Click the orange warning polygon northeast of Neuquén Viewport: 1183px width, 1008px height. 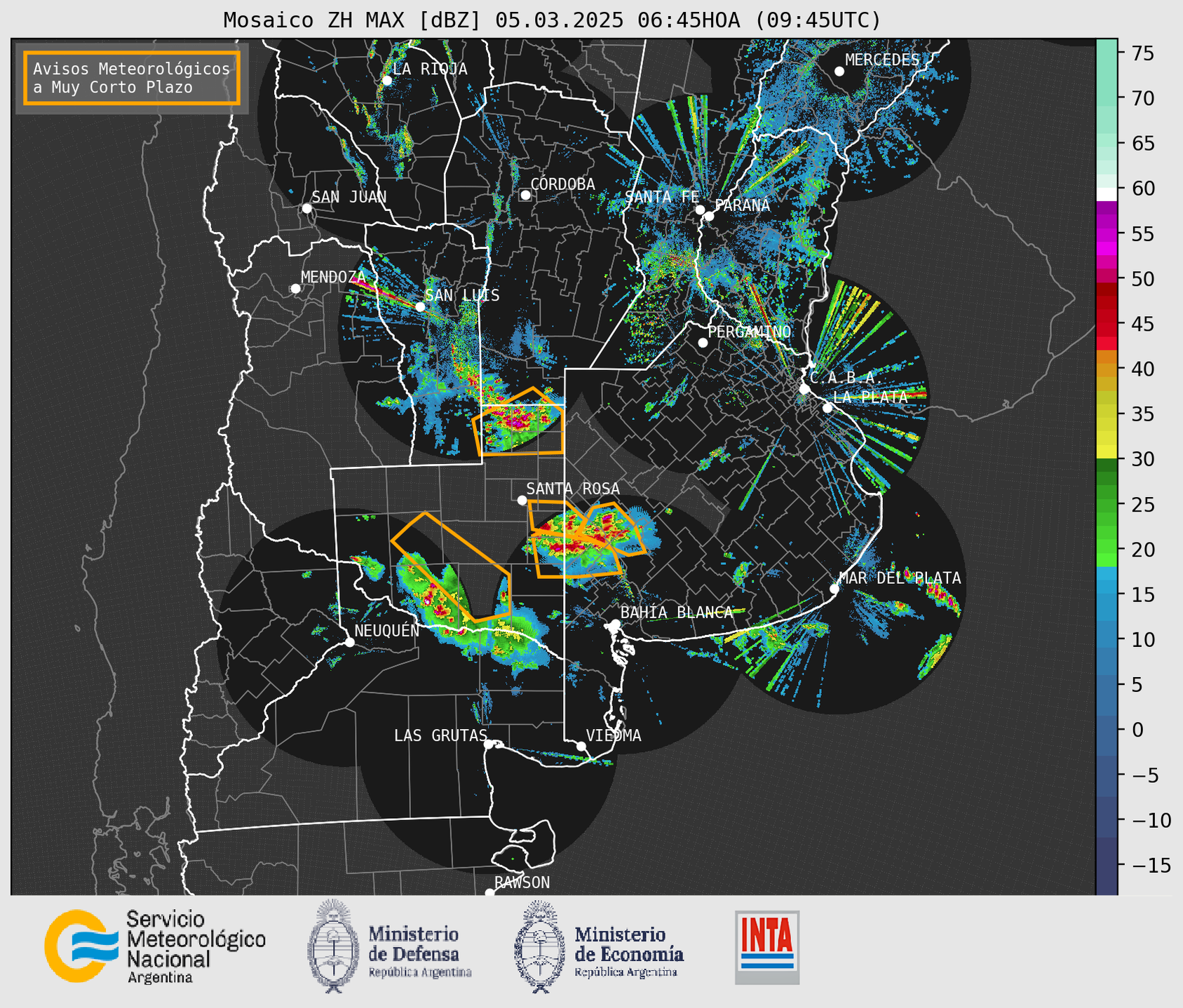[x=452, y=566]
